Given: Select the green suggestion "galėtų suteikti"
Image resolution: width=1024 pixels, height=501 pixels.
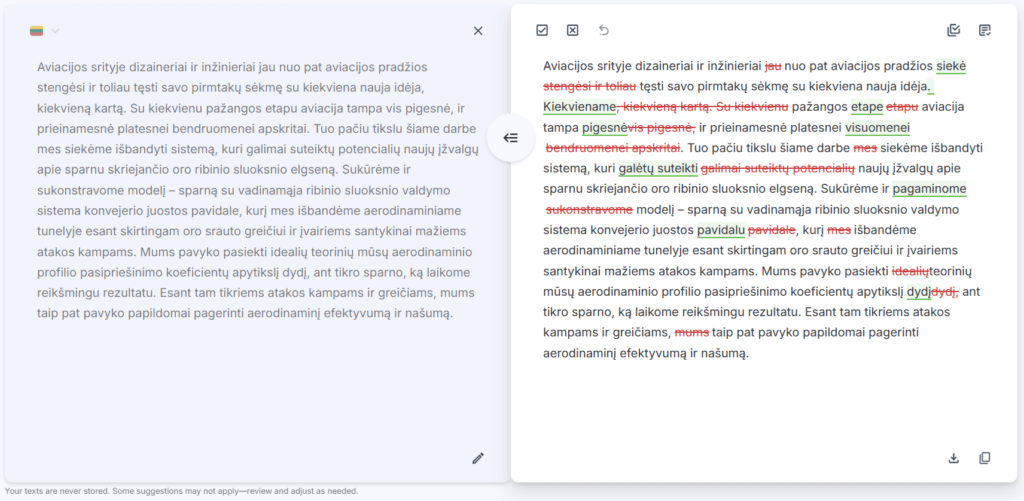Looking at the screenshot, I should 658,168.
